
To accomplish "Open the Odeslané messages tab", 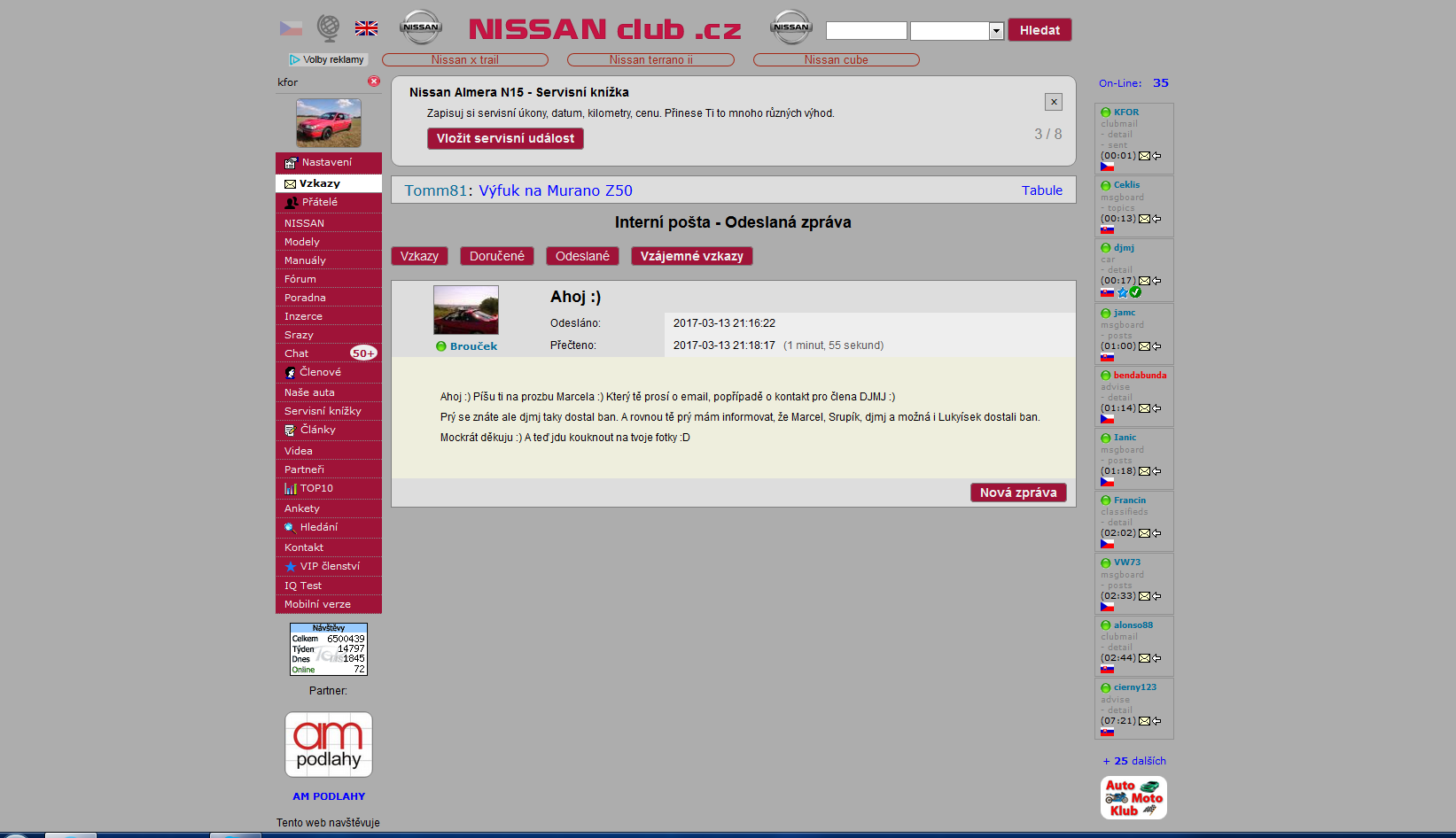I will click(x=582, y=256).
